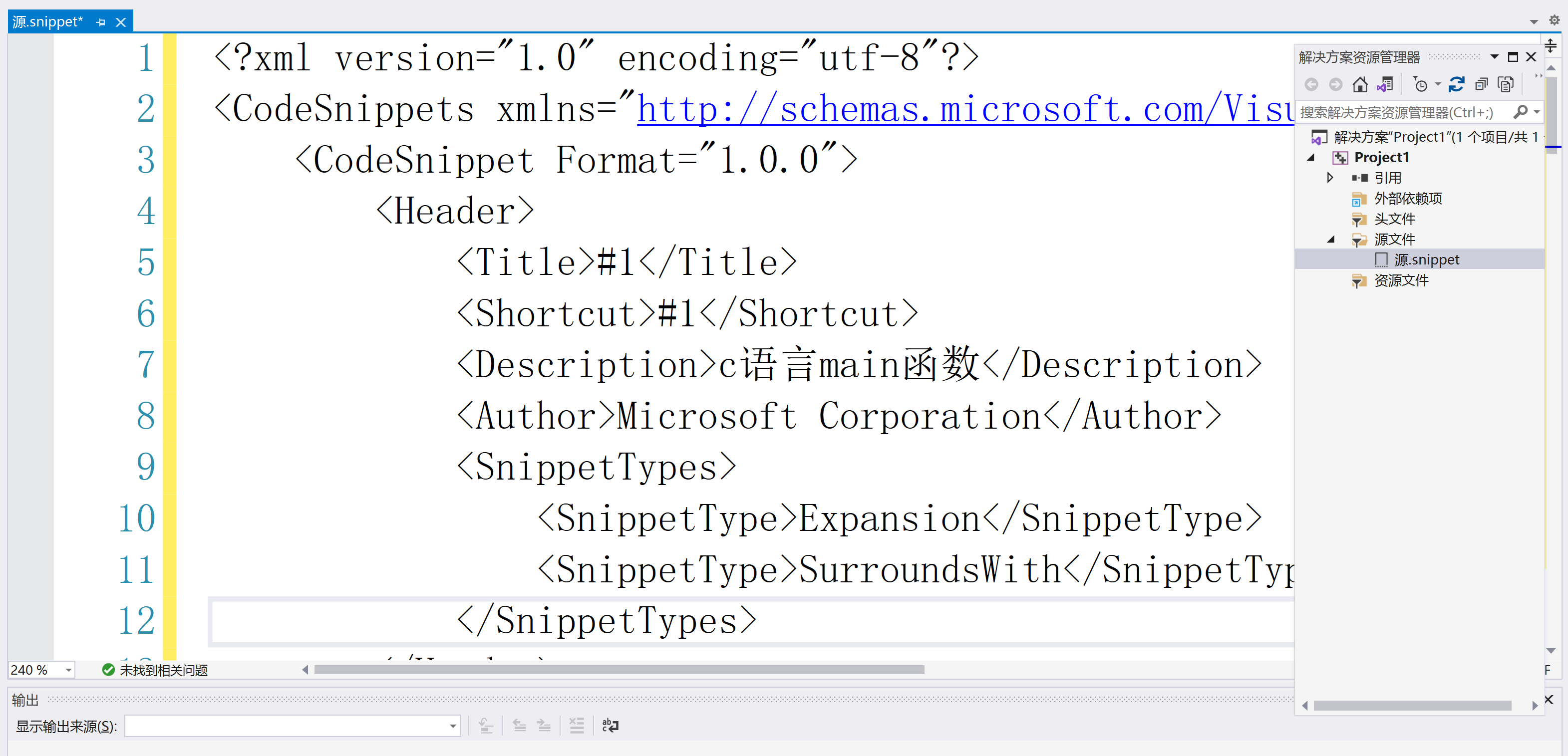Sync Solution Explorer with active document
This screenshot has width=1568, height=756.
click(1385, 84)
